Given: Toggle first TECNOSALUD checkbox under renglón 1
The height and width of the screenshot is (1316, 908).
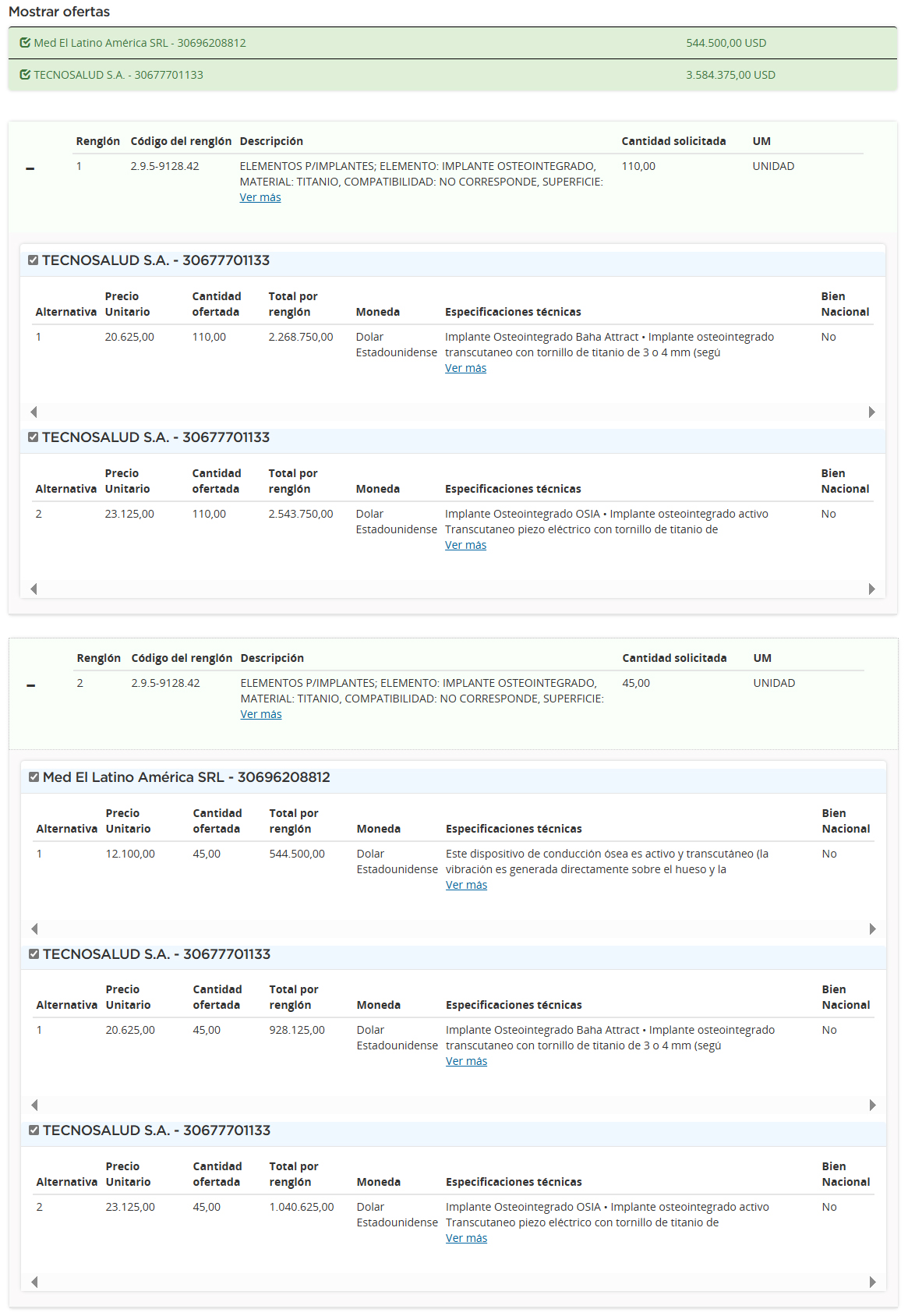Looking at the screenshot, I should (x=33, y=260).
